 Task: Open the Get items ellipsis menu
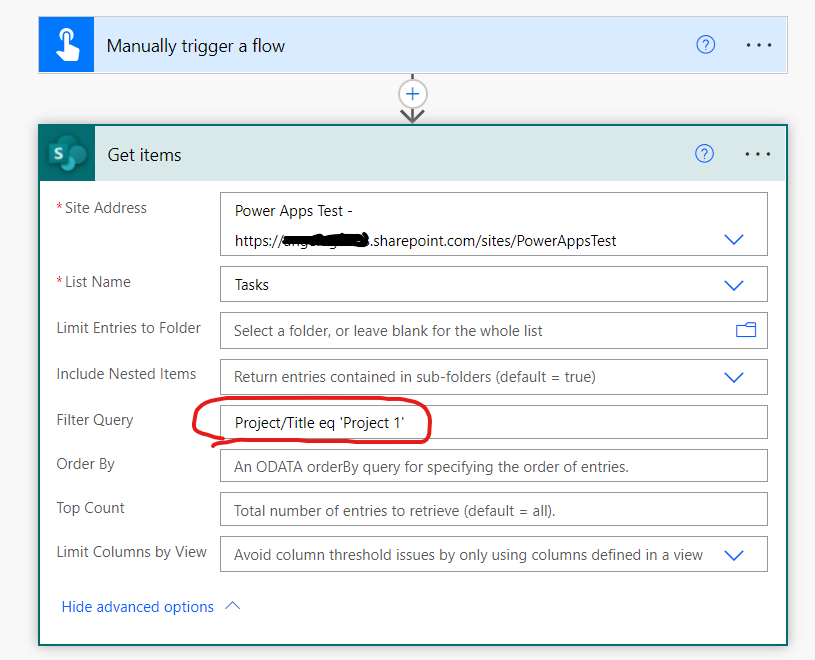click(758, 154)
